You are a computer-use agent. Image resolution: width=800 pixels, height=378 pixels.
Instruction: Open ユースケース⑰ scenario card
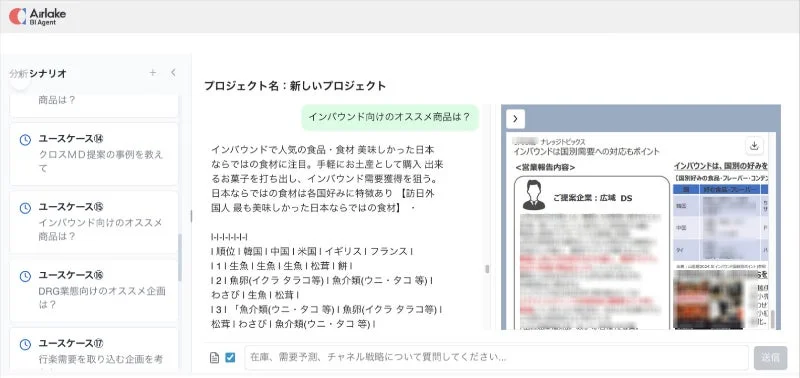click(x=94, y=348)
